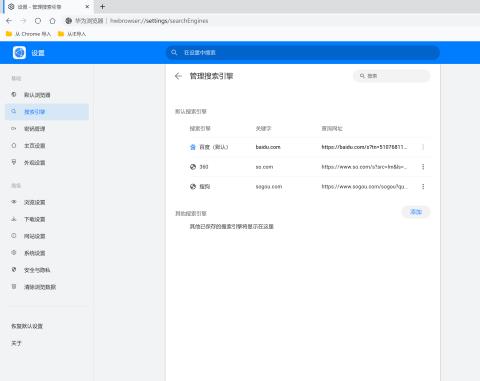Click the 默认浏览器 sidebar icon
The width and height of the screenshot is (480, 381).
pyautogui.click(x=14, y=95)
